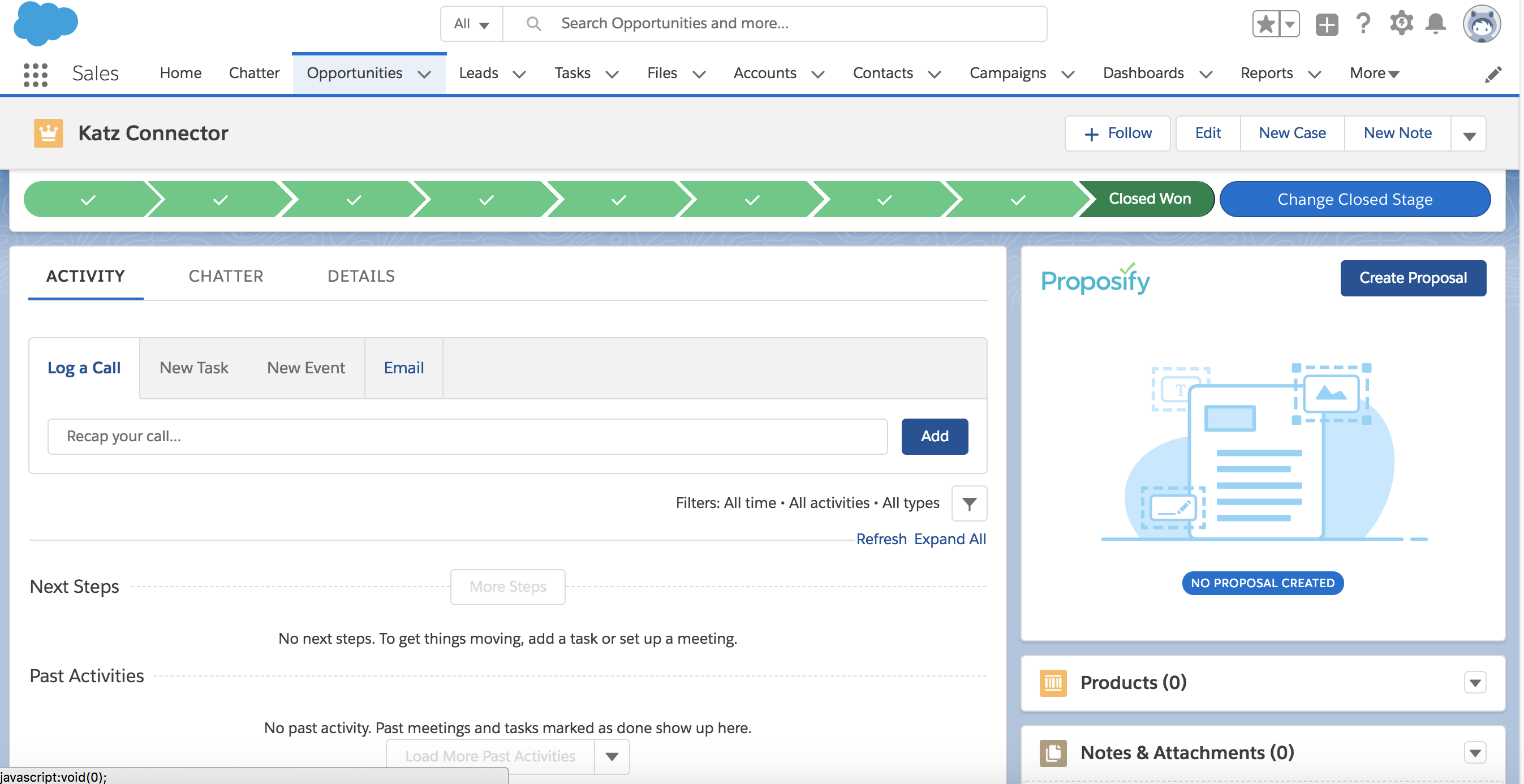
Task: Click the Products section icon
Action: click(1053, 683)
